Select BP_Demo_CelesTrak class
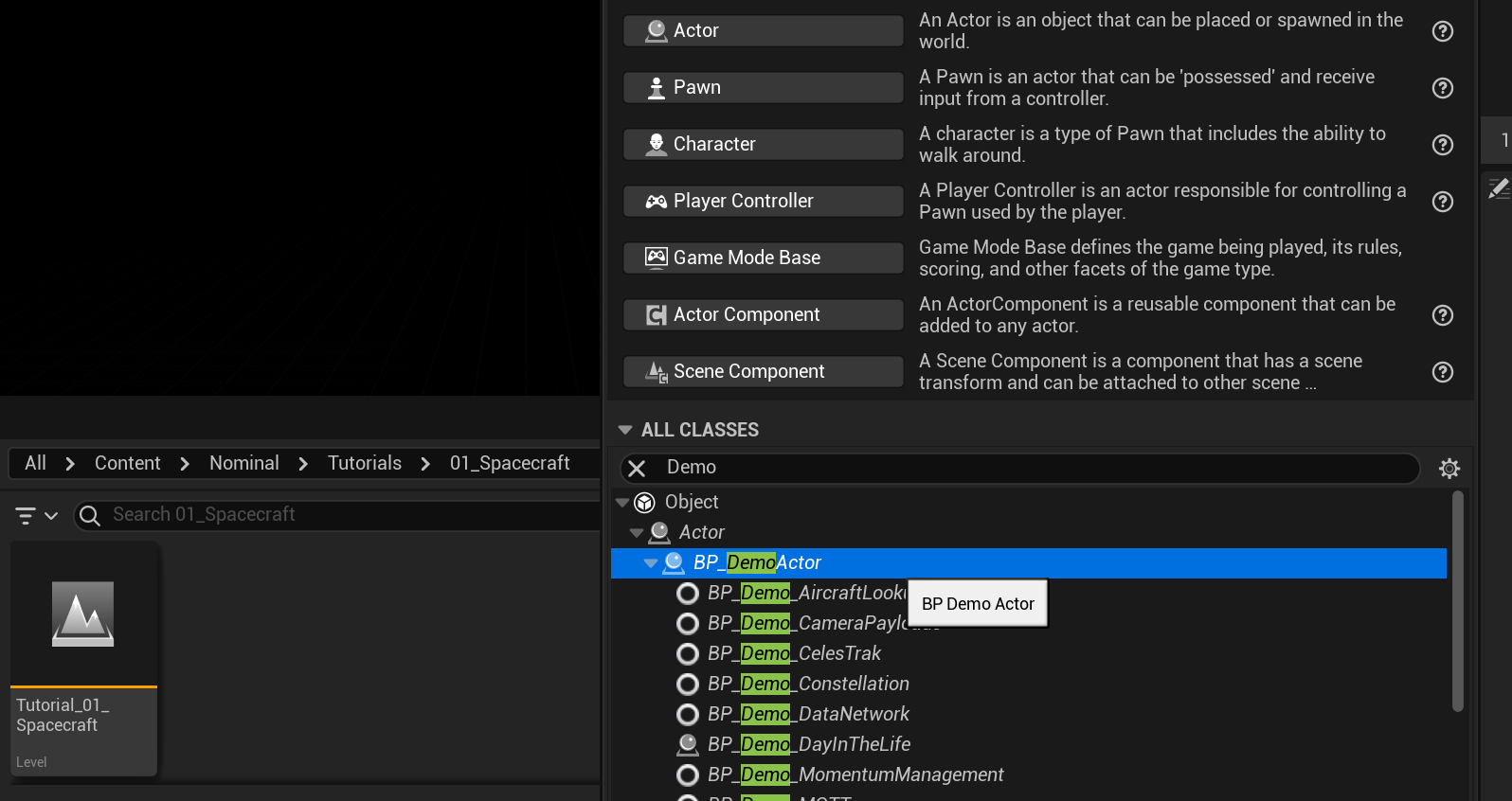Viewport: 1512px width, 801px height. point(794,653)
